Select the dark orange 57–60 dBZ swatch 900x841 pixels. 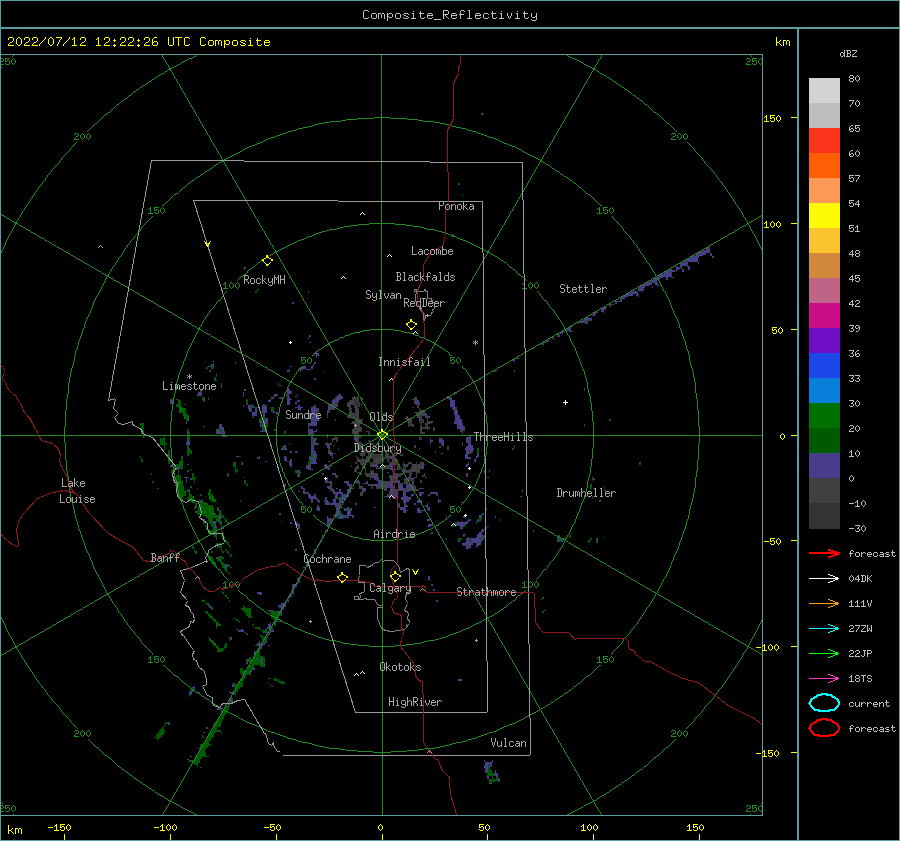(x=824, y=166)
